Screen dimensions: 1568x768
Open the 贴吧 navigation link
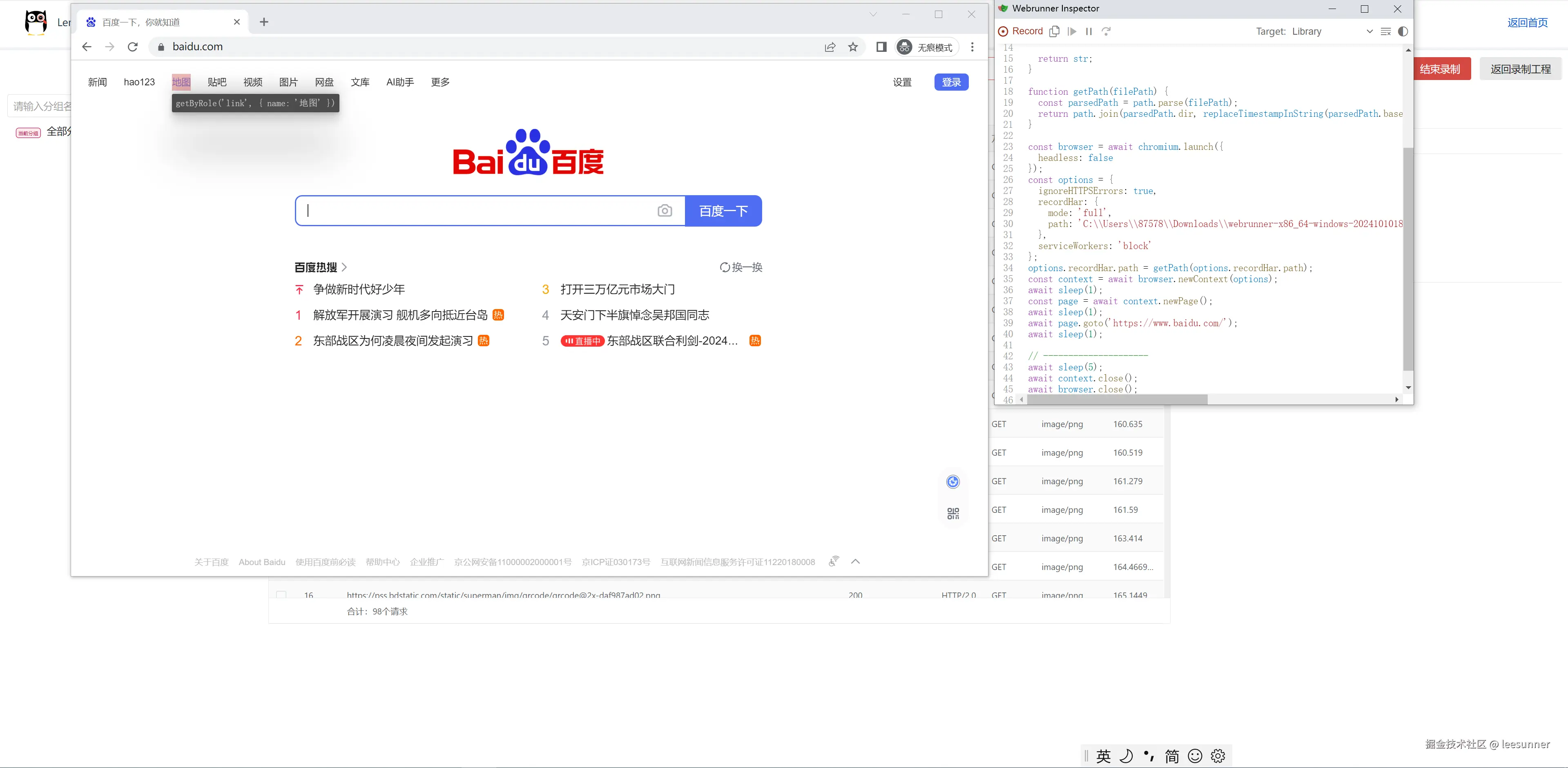tap(217, 82)
